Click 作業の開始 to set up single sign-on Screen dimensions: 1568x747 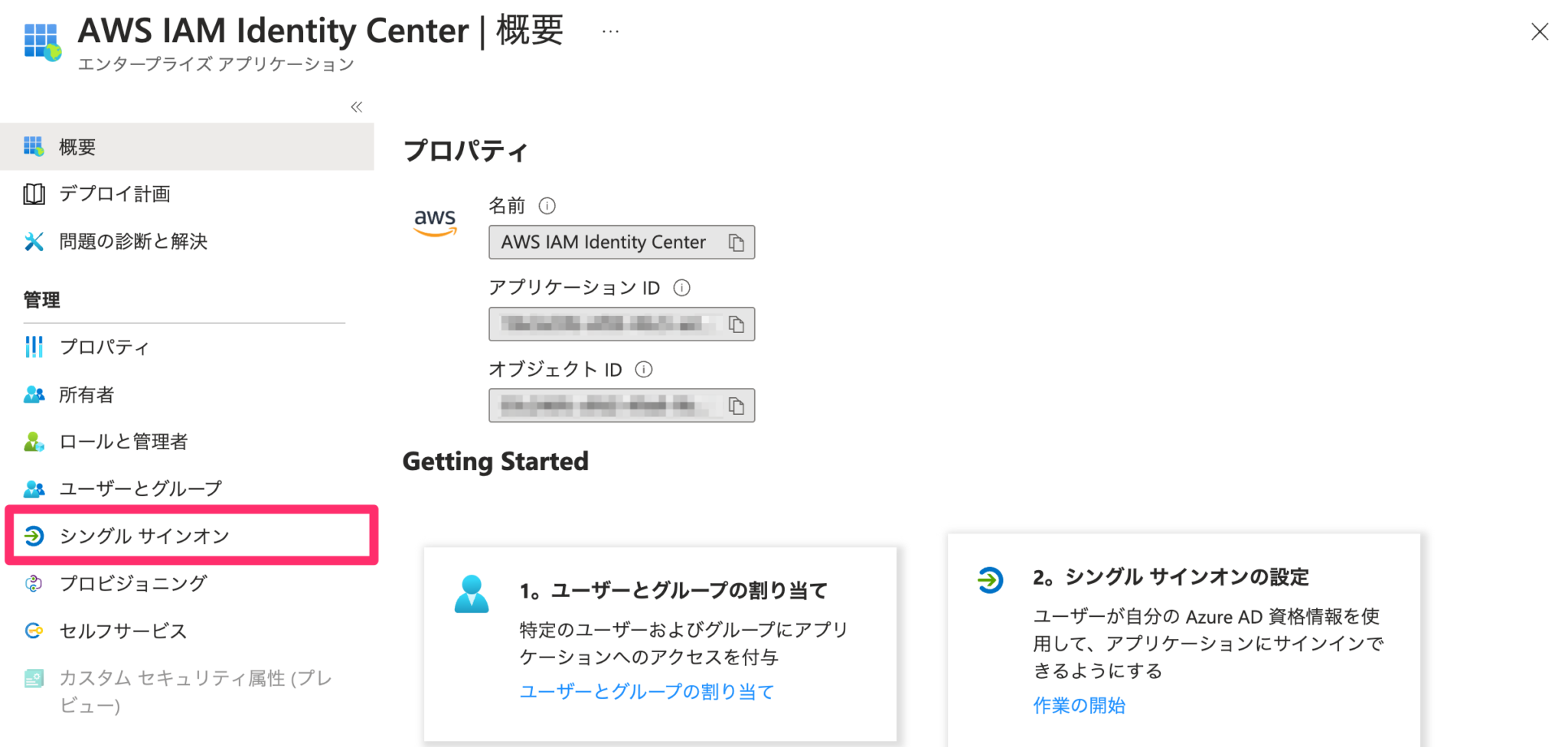1079,706
